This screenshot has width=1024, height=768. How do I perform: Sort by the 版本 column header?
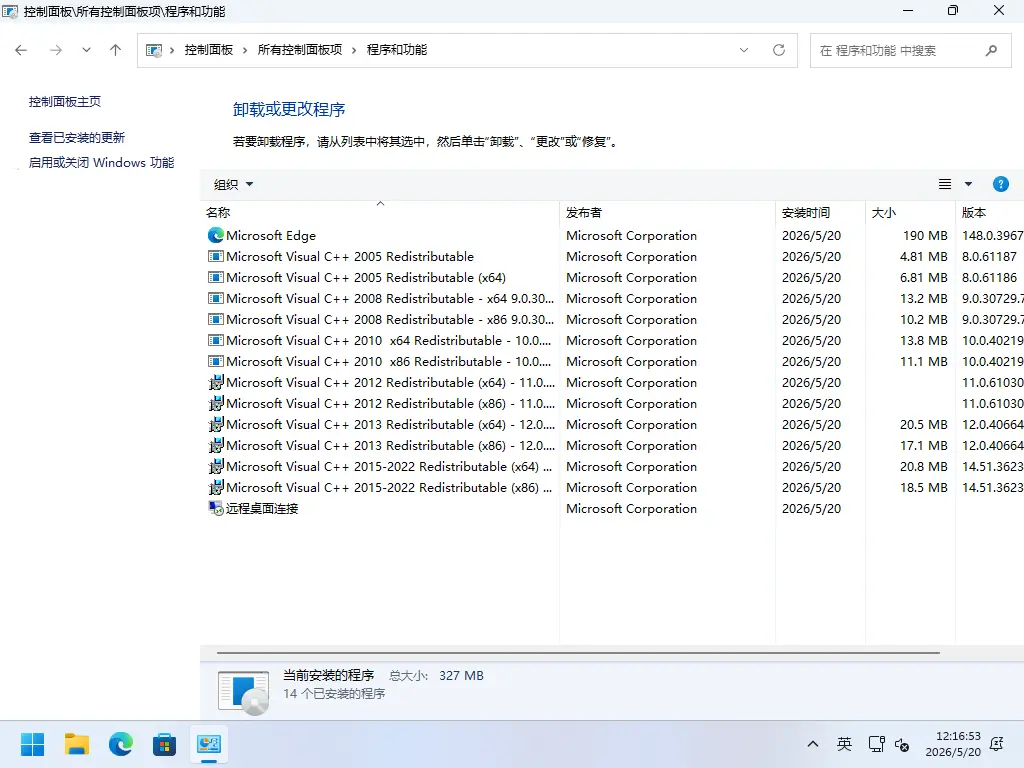(990, 212)
